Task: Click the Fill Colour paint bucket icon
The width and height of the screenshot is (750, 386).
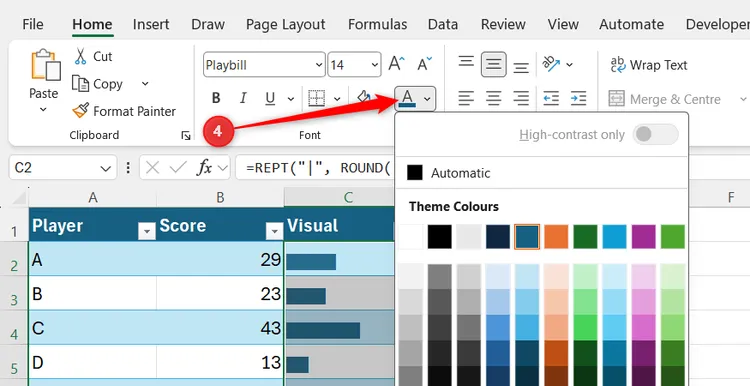Action: coord(364,98)
